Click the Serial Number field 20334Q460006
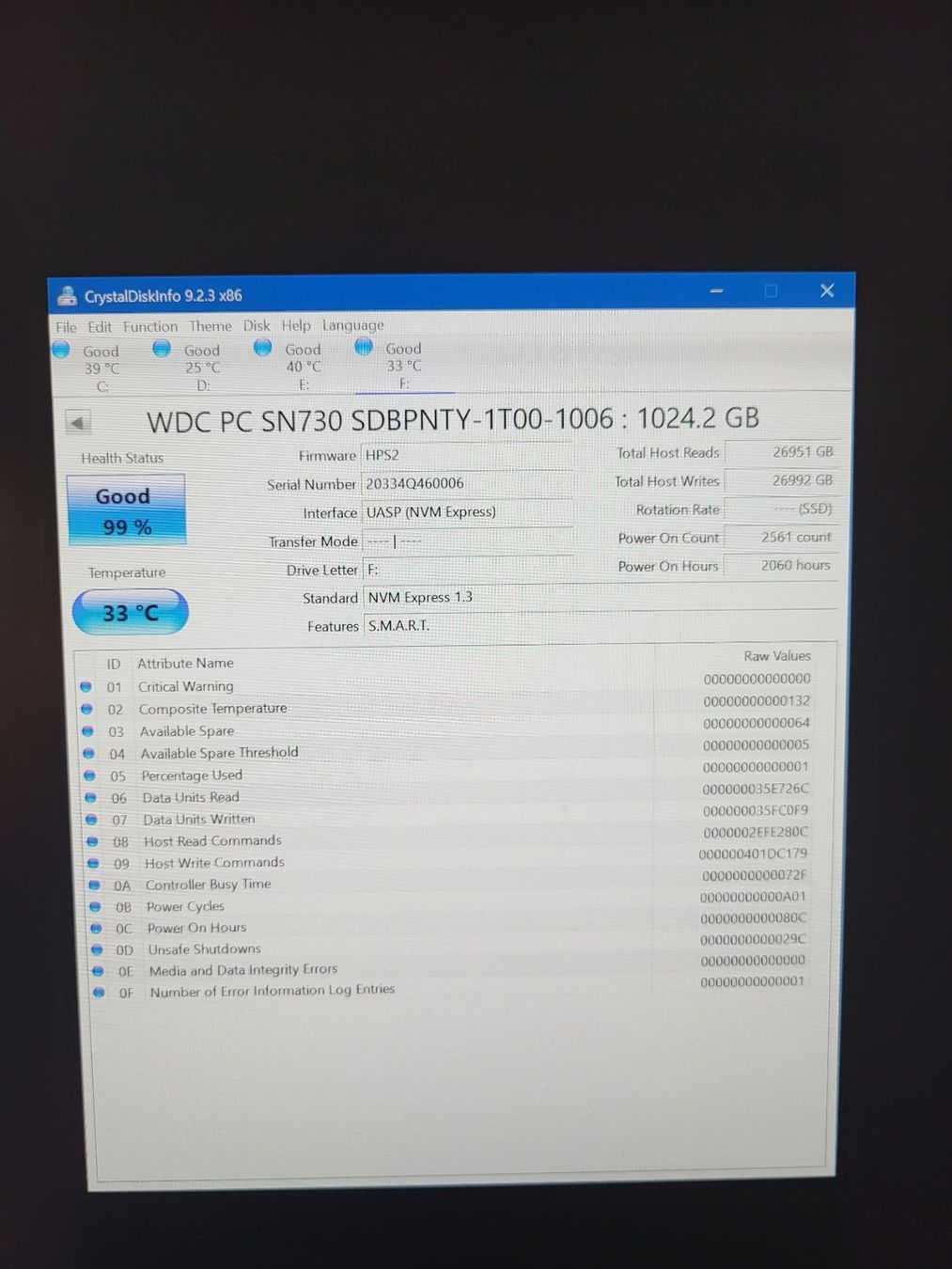This screenshot has height=1269, width=952. coord(467,483)
